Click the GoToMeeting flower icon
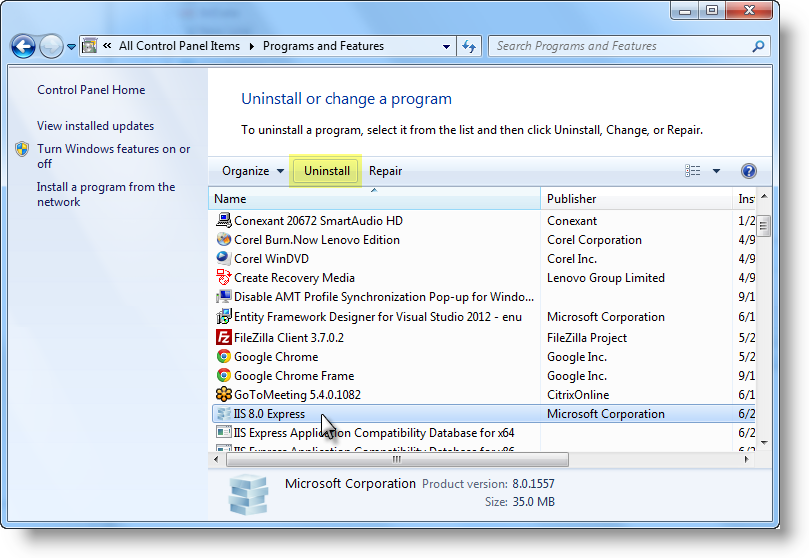 click(223, 395)
